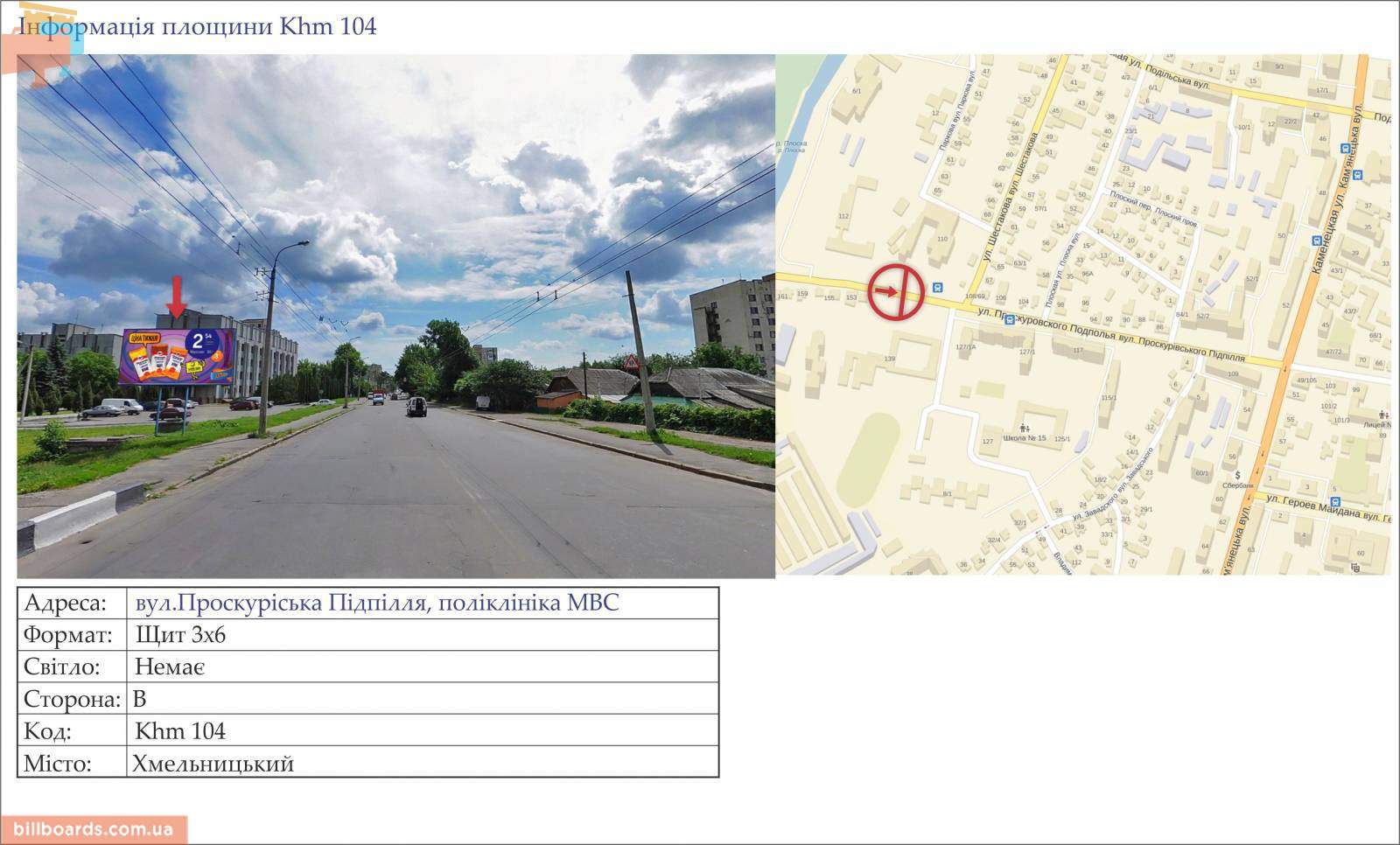Click the Школа № 15 school icon
Viewport: 1400px width, 845px height.
coord(1024,429)
